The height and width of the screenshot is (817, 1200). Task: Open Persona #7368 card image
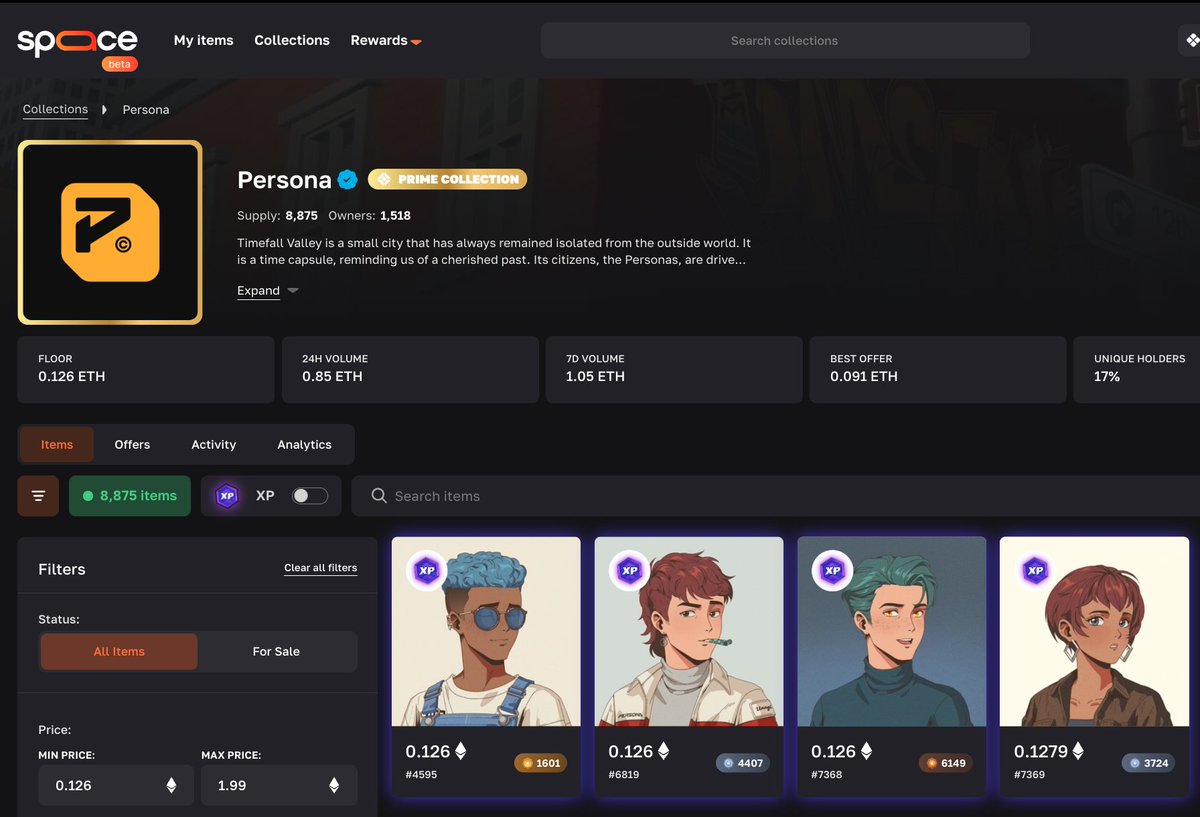892,632
